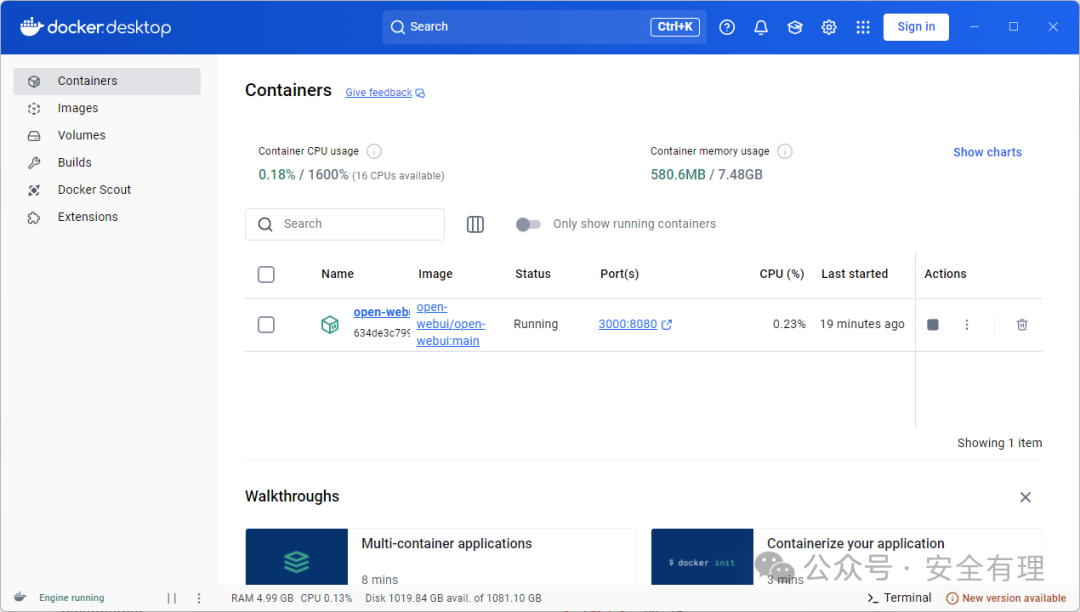Screen dimensions: 1080x612
Task: Sort by the Status column header
Action: pos(533,274)
